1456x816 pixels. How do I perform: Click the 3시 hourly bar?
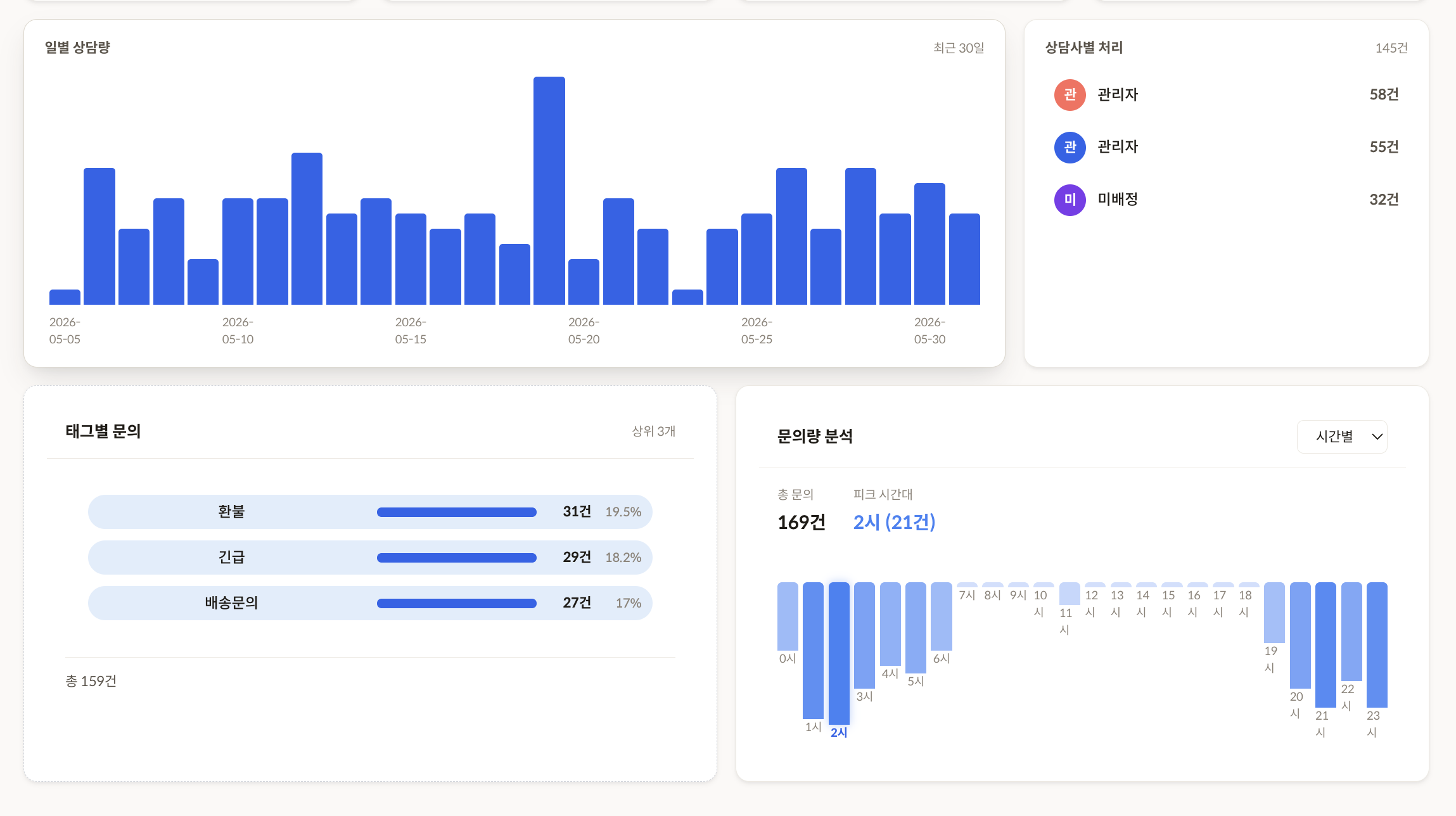pos(864,635)
